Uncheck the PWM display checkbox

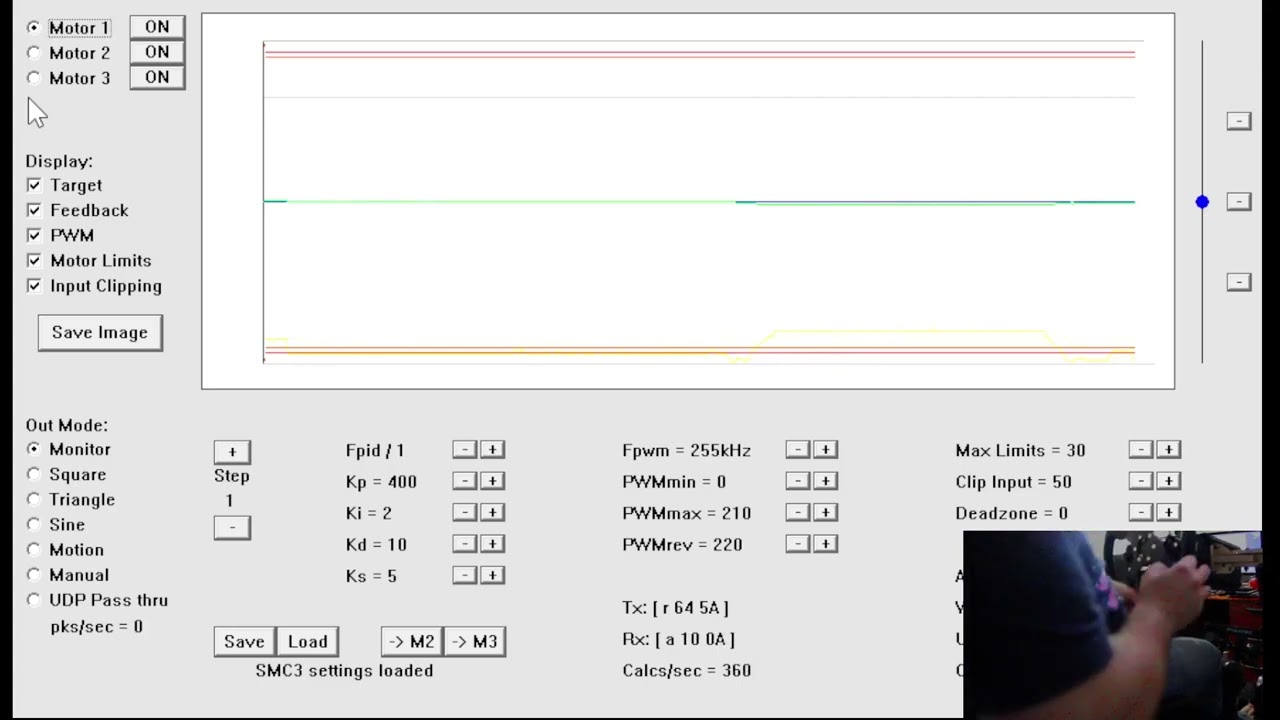tap(34, 235)
